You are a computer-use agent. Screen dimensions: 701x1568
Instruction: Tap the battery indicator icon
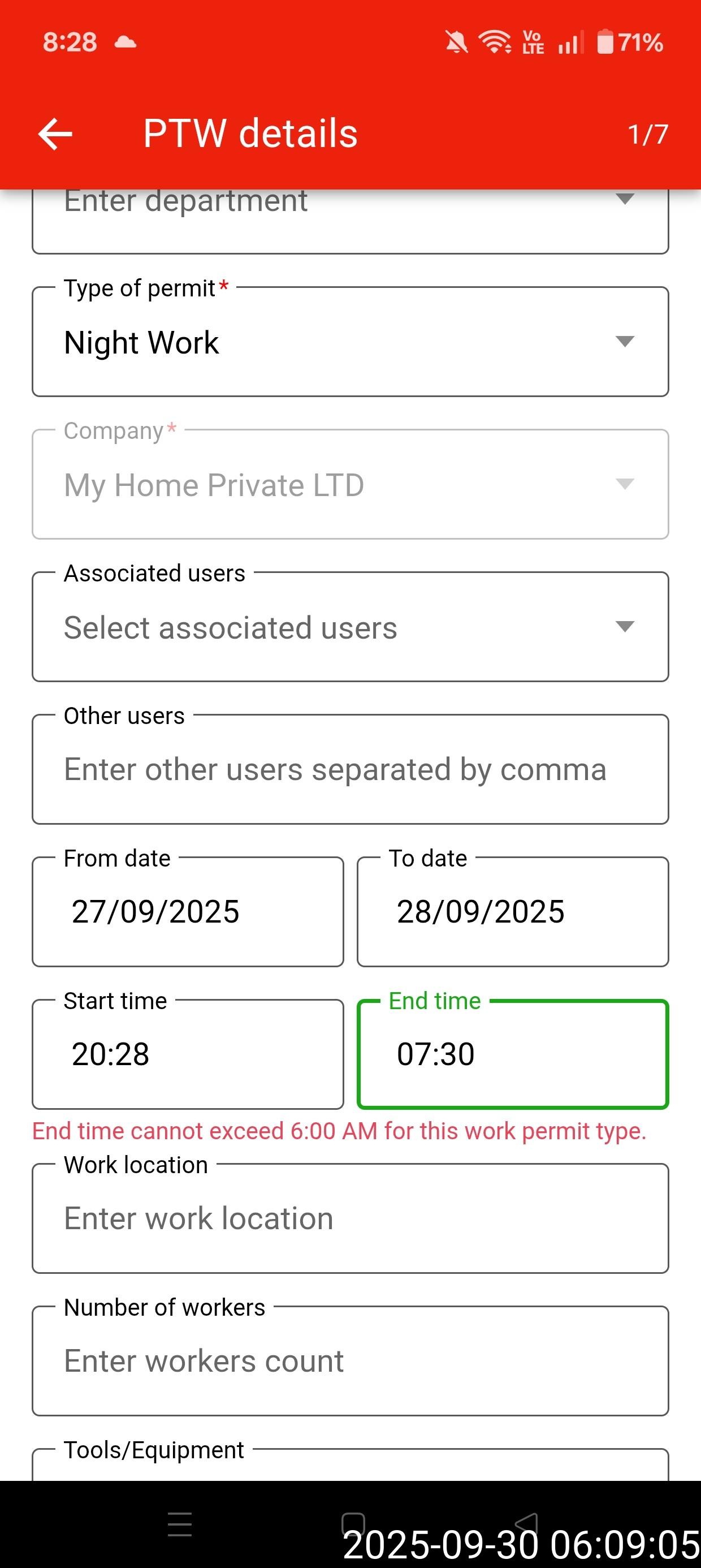[x=605, y=42]
